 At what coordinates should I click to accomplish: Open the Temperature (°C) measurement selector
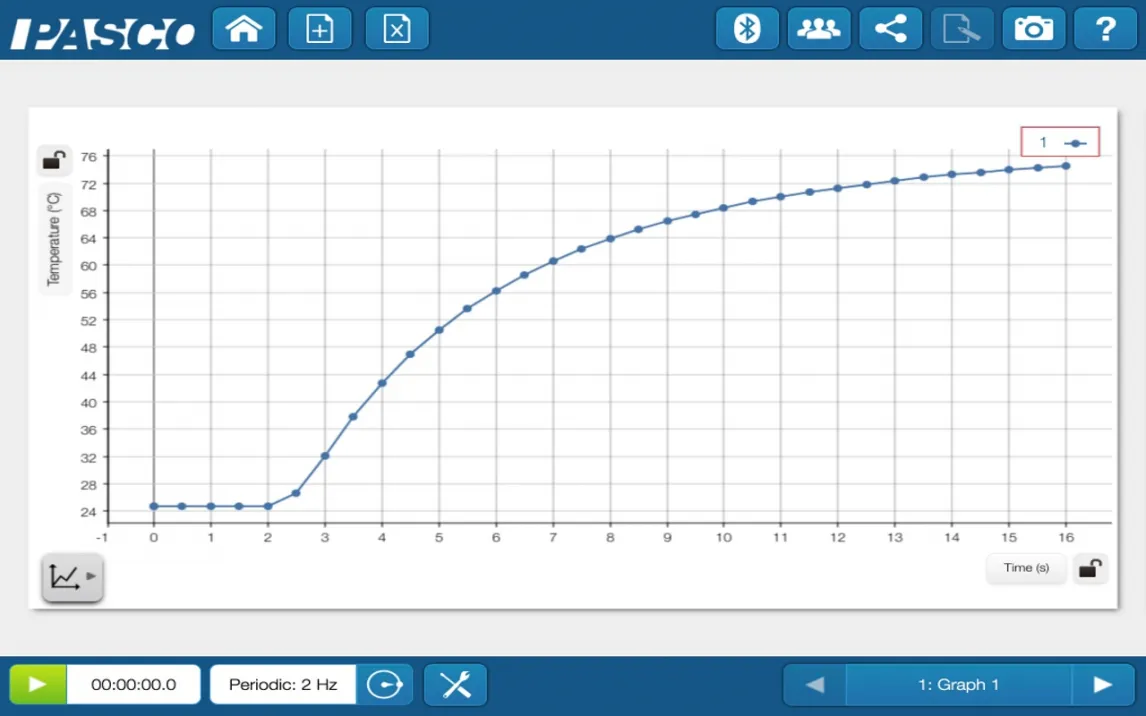point(54,238)
